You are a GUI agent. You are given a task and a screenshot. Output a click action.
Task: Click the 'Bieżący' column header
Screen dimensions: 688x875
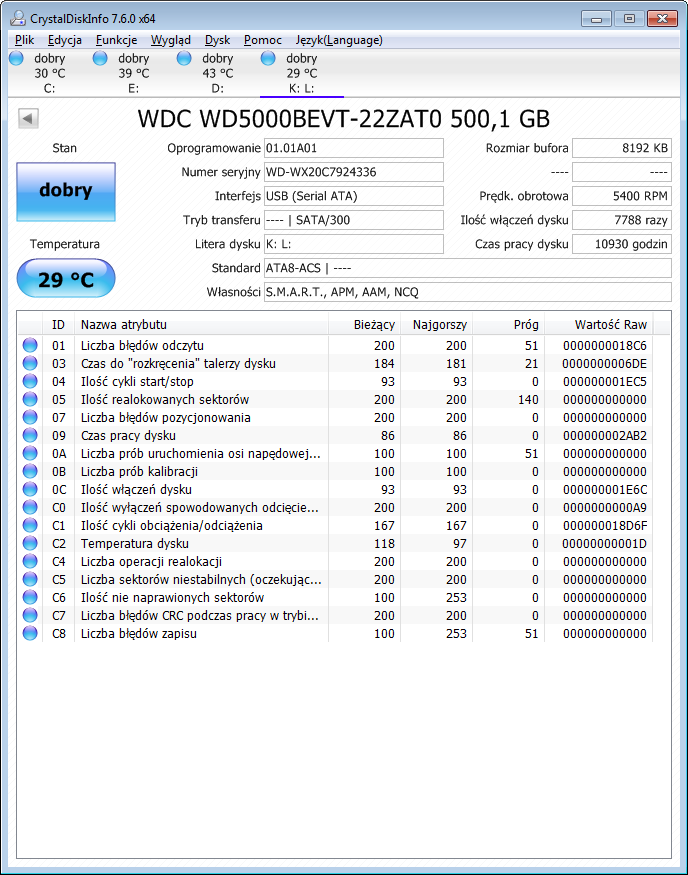coord(364,325)
